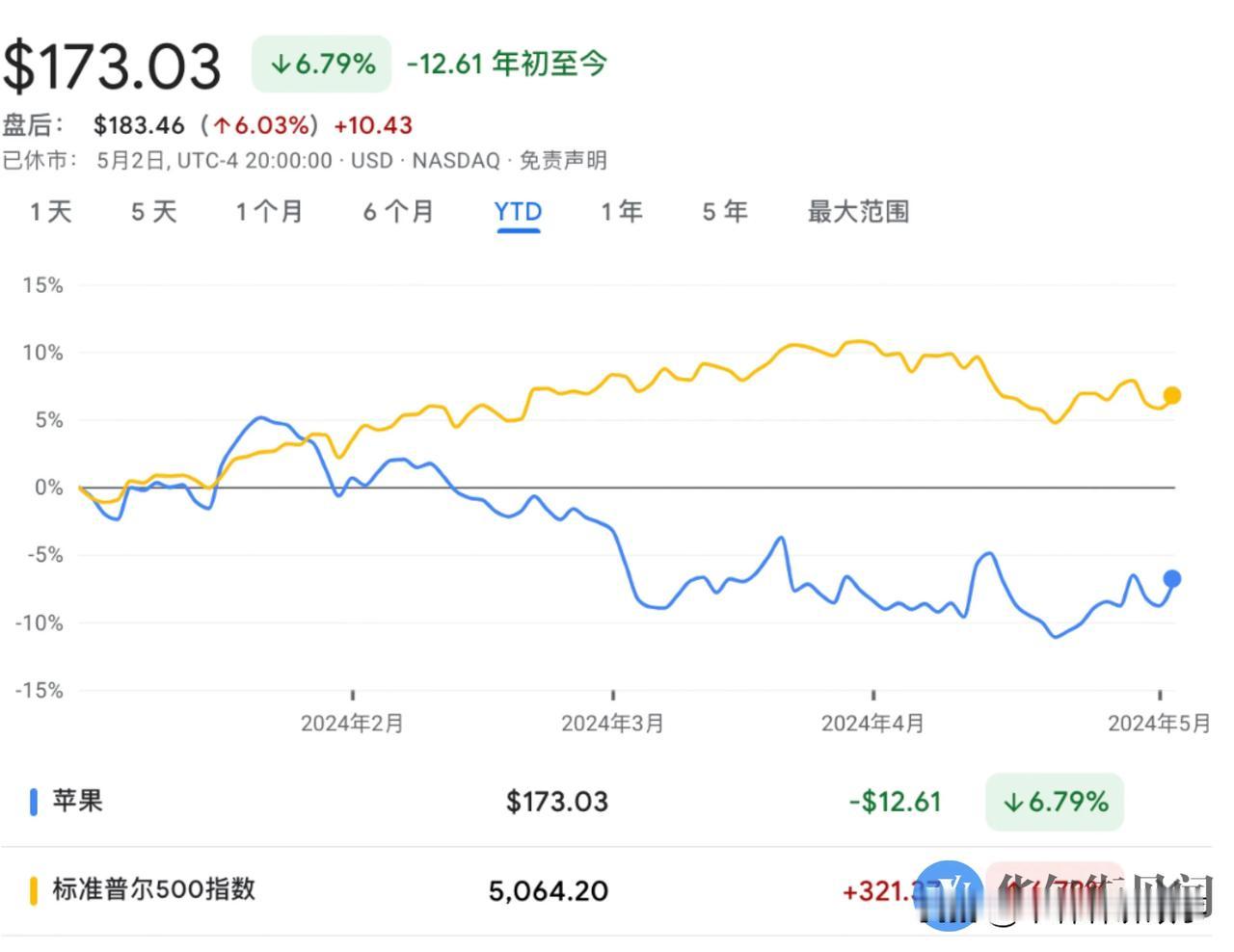Viewport: 1234px width, 952px height.
Task: Click the 15% y-axis label
Action: tap(42, 285)
